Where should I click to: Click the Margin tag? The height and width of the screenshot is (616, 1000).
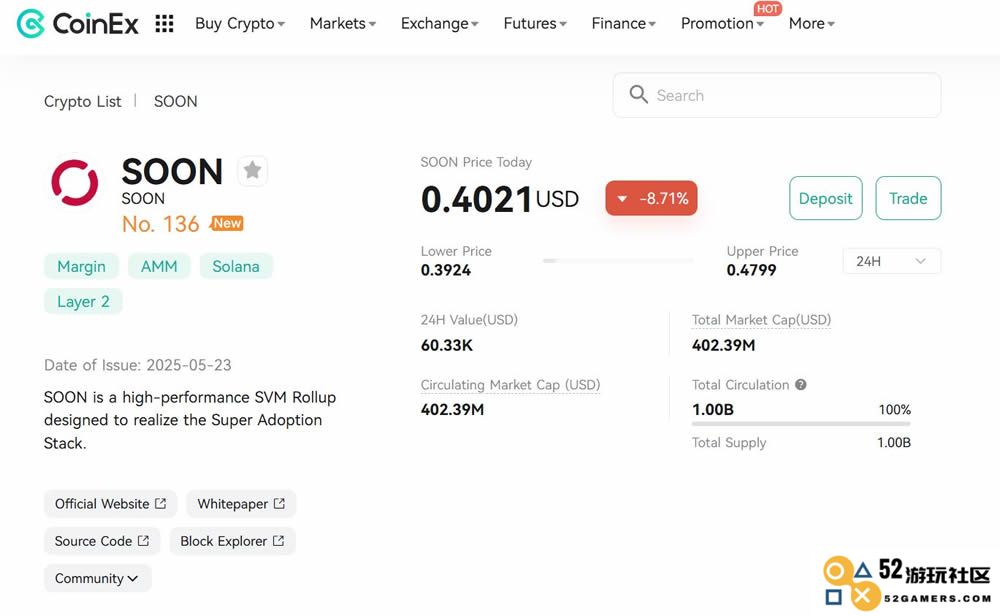(82, 266)
